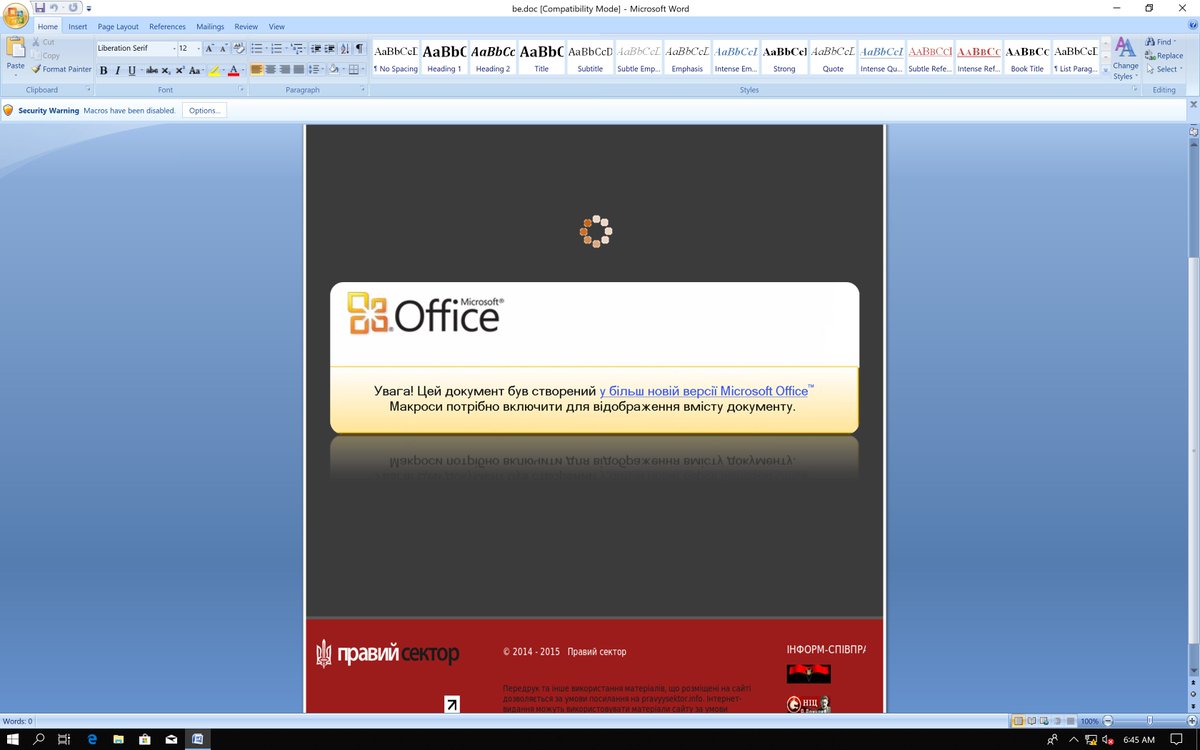
Task: Apply superscript formatting
Action: (179, 70)
